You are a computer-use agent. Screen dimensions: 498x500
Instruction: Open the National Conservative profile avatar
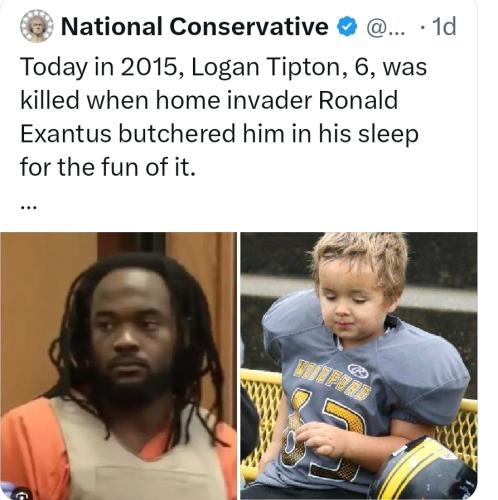(37, 26)
